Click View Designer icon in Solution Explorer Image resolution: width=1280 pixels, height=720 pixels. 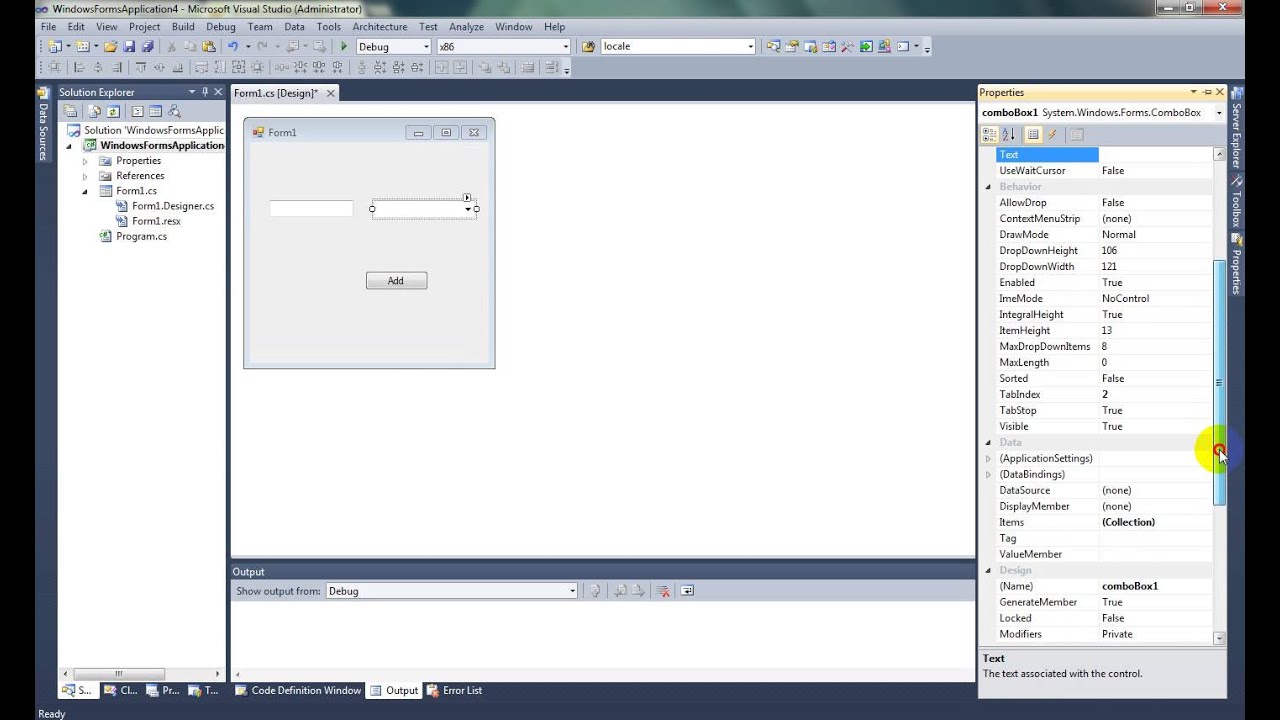(155, 111)
